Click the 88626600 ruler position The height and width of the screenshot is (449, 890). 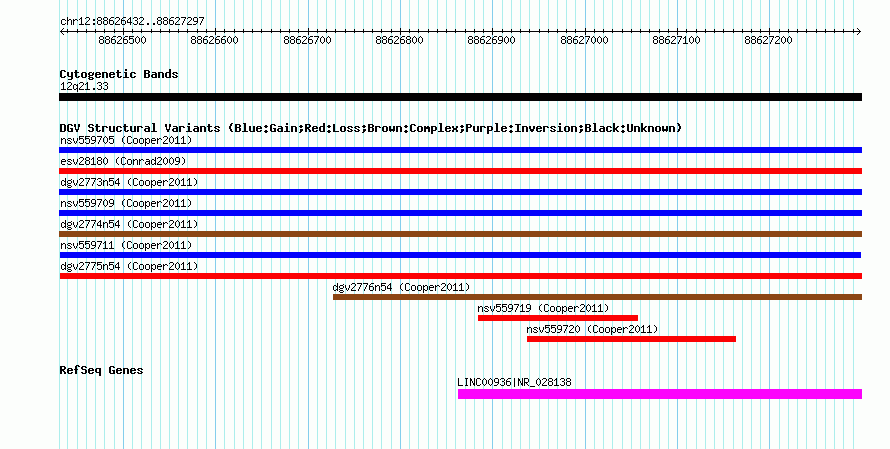pos(215,40)
